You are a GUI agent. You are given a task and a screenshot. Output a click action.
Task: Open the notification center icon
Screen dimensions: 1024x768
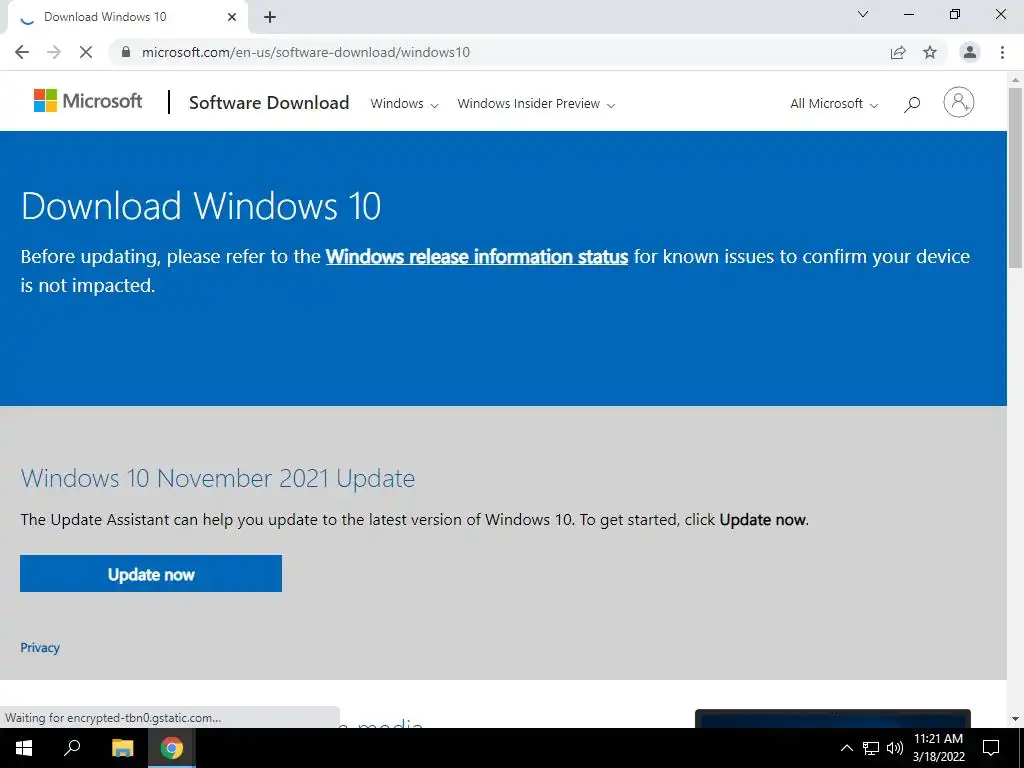[x=991, y=748]
